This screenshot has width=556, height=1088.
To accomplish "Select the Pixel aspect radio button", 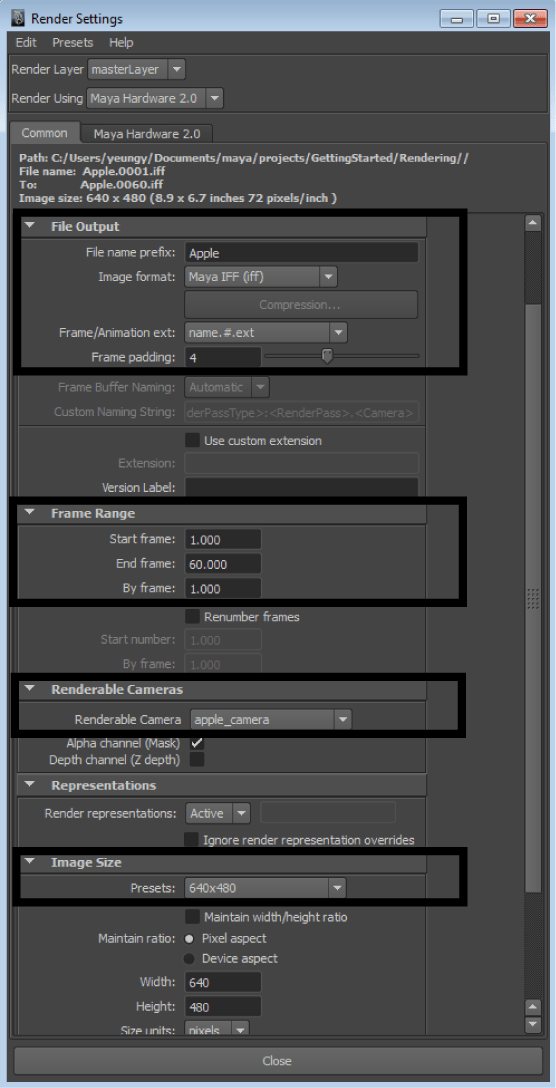I will pos(189,938).
